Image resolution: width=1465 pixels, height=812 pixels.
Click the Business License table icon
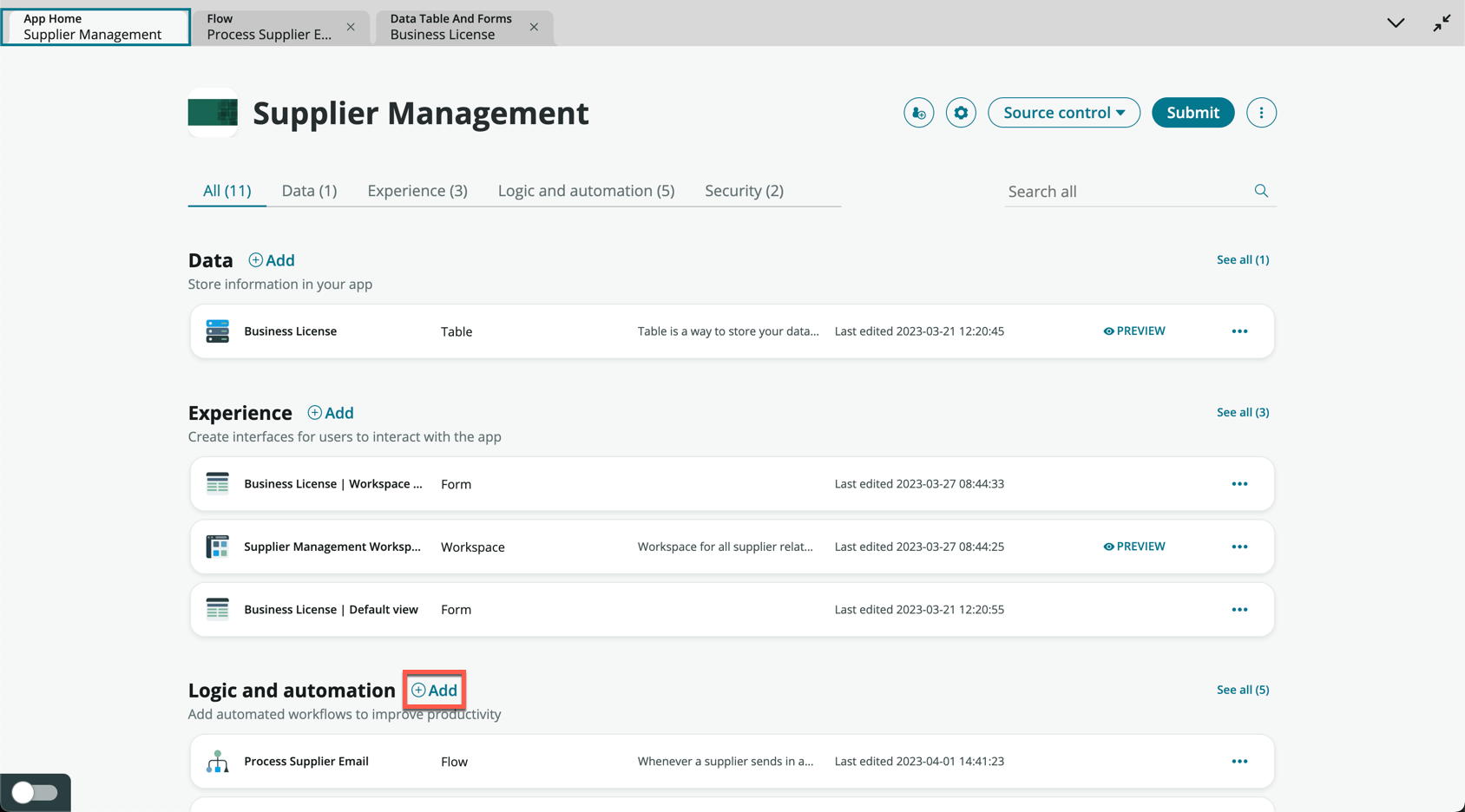coord(217,331)
